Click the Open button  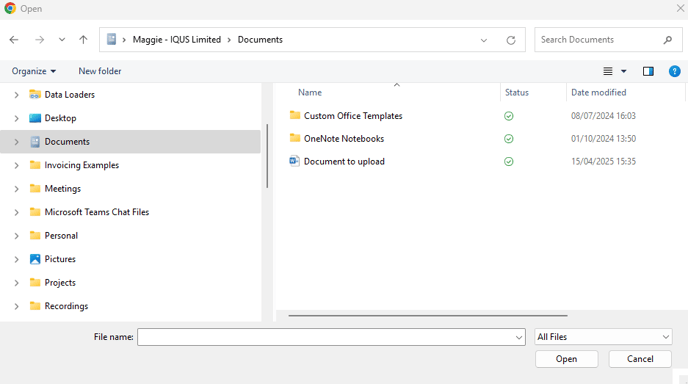566,359
